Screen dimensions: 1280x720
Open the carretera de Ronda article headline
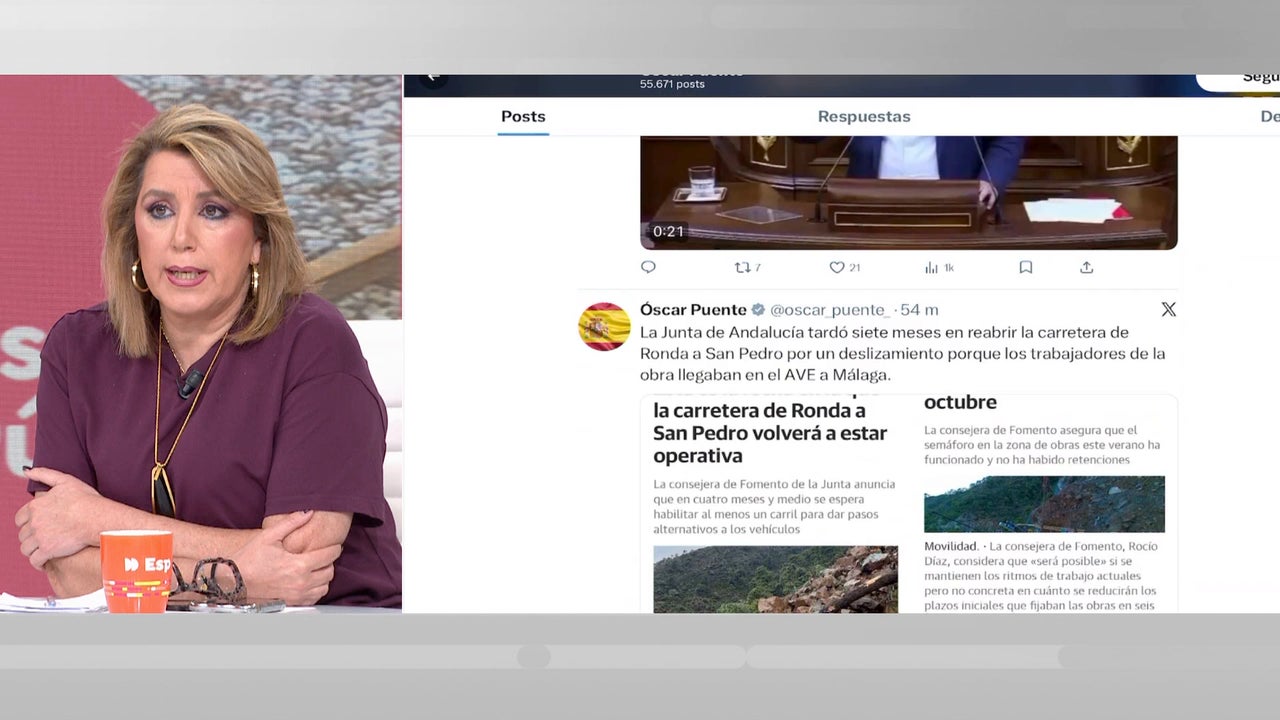pos(770,432)
